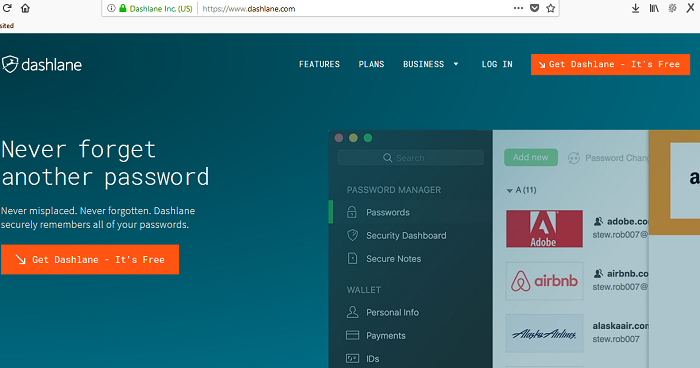Viewport: 700px width, 368px height.
Task: Click the Password Changer sync icon
Action: pyautogui.click(x=574, y=158)
